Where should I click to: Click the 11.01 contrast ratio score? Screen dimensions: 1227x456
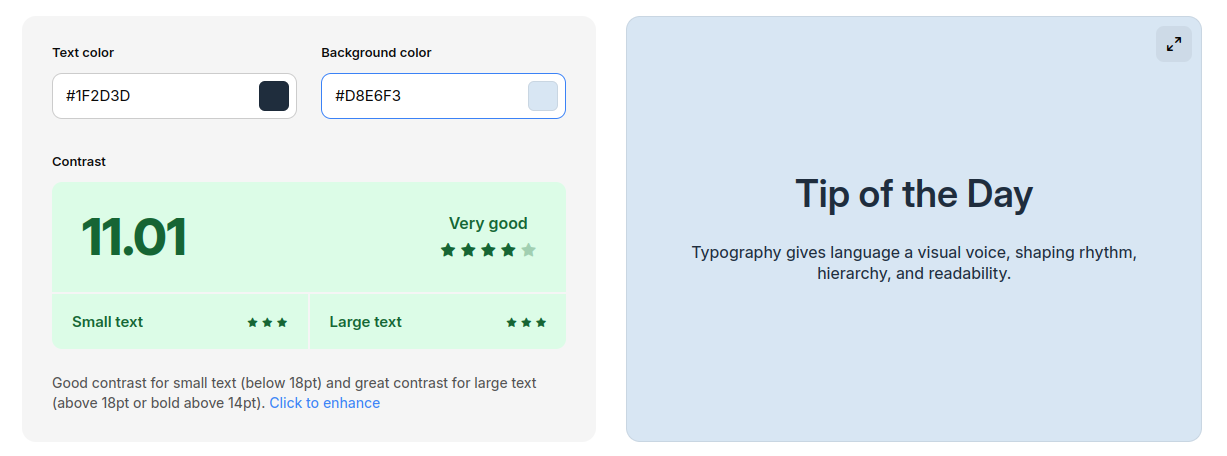134,238
